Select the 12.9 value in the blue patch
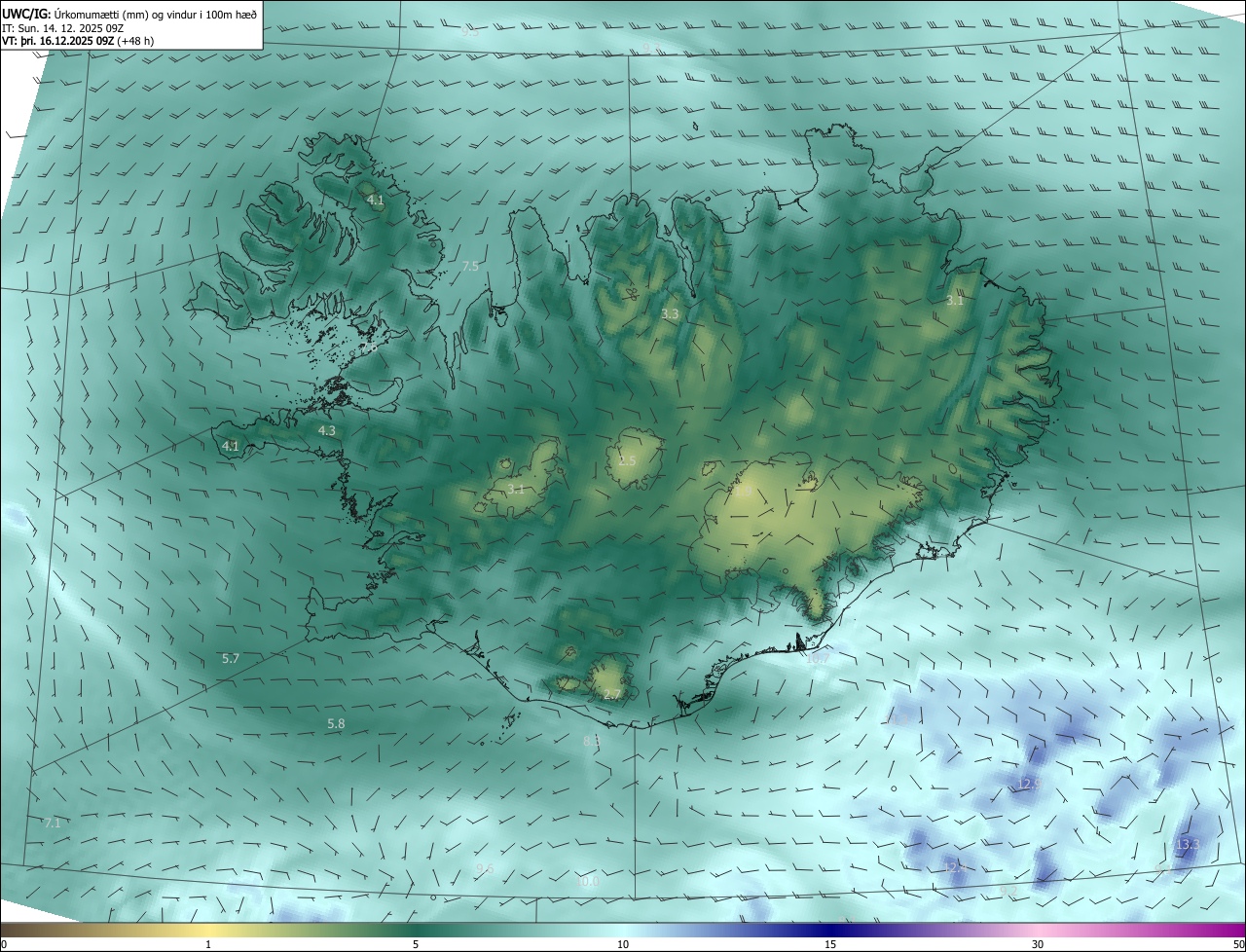The width and height of the screenshot is (1246, 952). [1029, 784]
